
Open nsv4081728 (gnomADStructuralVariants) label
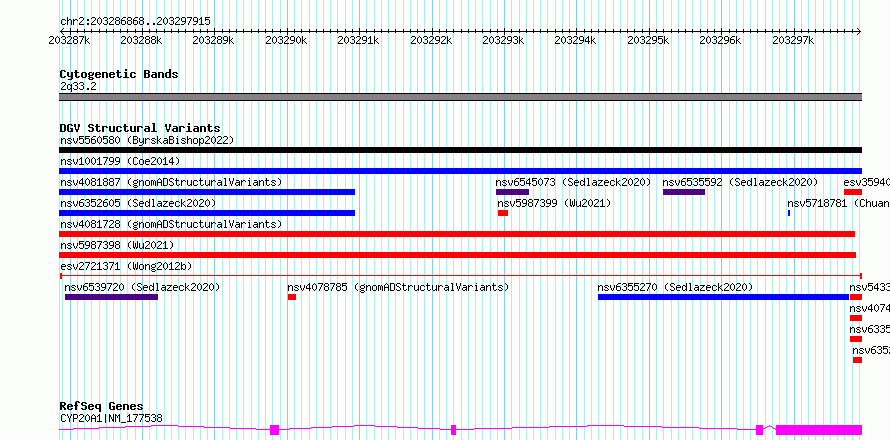pos(171,224)
